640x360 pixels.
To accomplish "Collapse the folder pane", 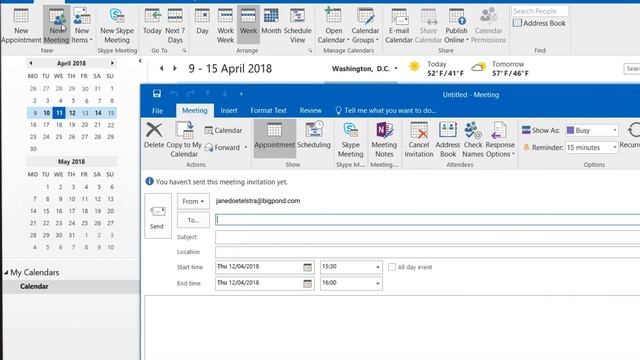I will (x=140, y=61).
